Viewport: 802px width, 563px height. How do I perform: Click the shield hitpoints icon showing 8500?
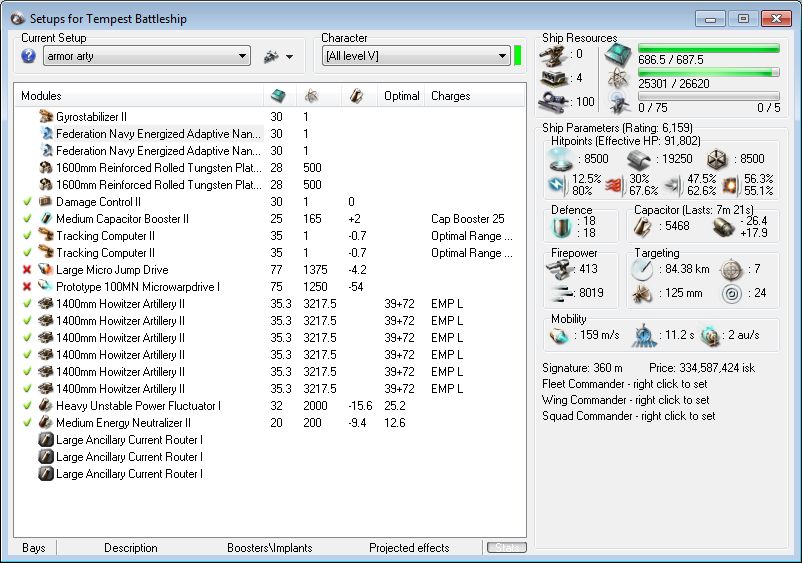(x=560, y=160)
